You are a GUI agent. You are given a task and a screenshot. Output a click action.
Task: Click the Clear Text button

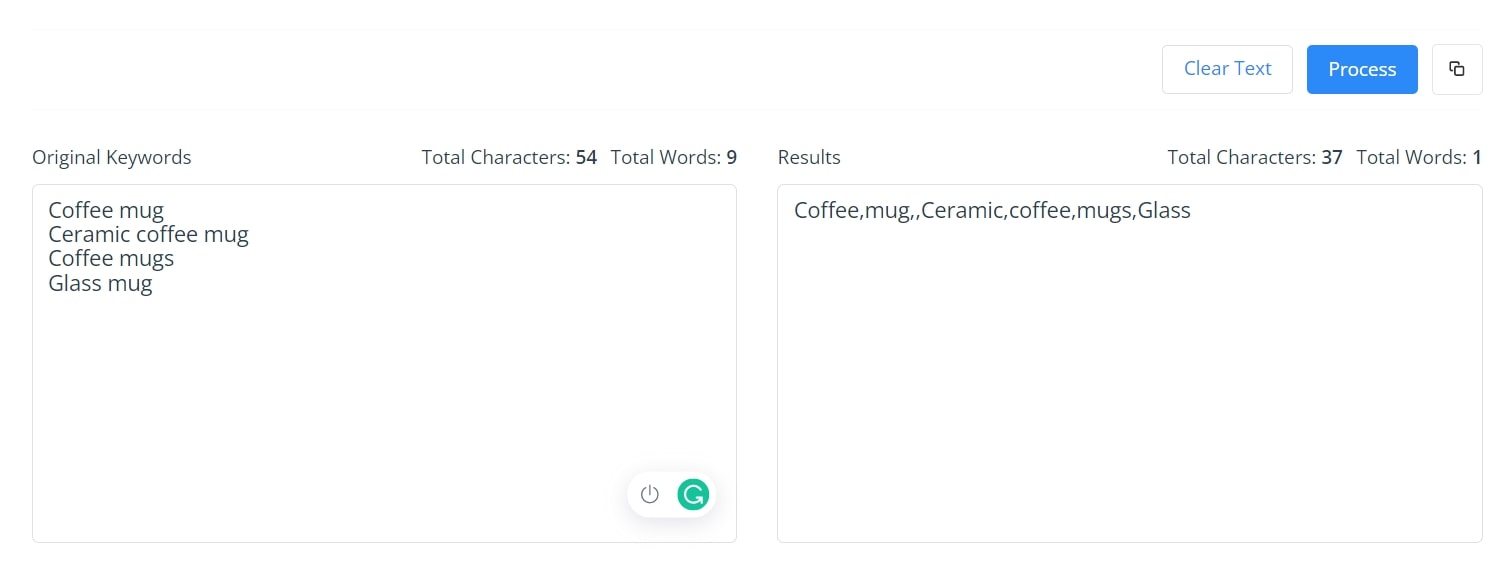[x=1227, y=69]
